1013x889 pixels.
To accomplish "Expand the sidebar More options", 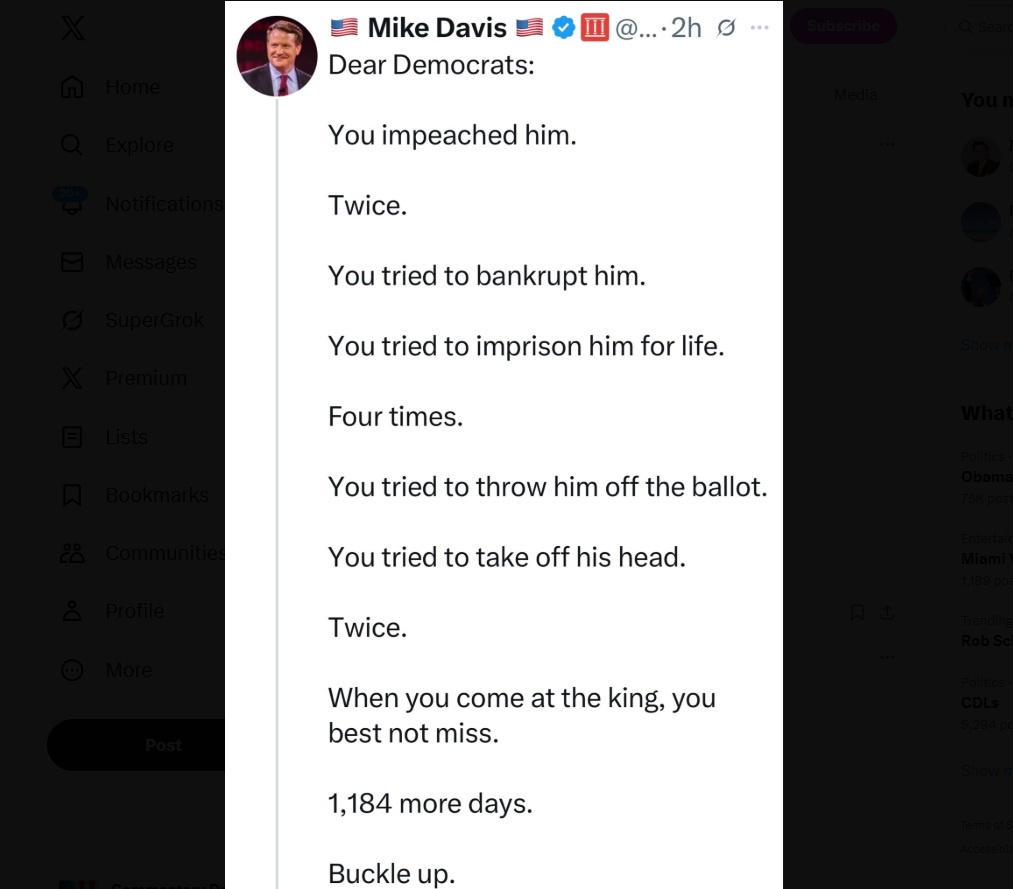I will click(x=72, y=670).
